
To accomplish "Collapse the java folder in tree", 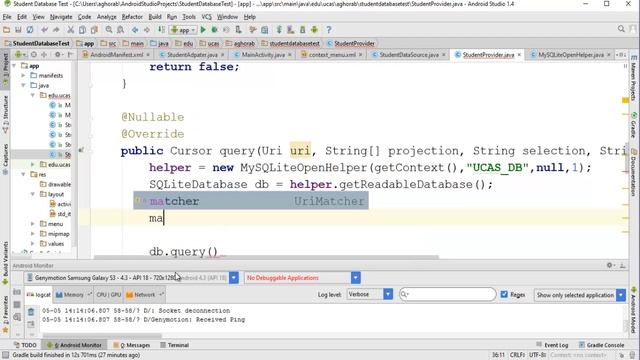I will [x=23, y=85].
